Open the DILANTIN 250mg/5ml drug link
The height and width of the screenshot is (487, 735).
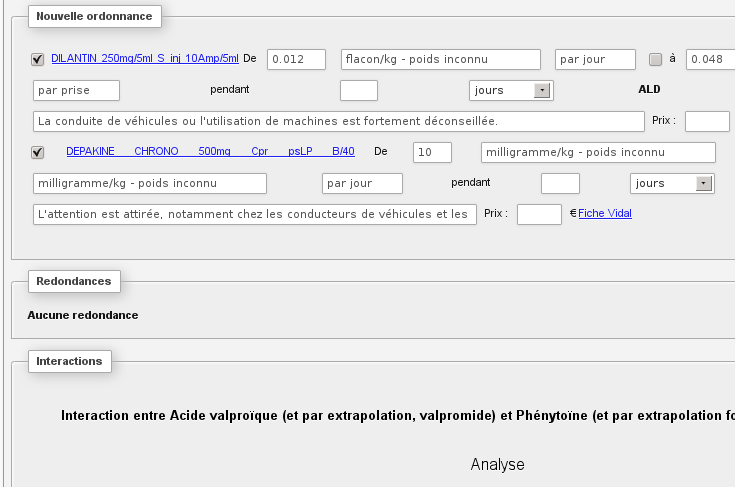coord(145,59)
